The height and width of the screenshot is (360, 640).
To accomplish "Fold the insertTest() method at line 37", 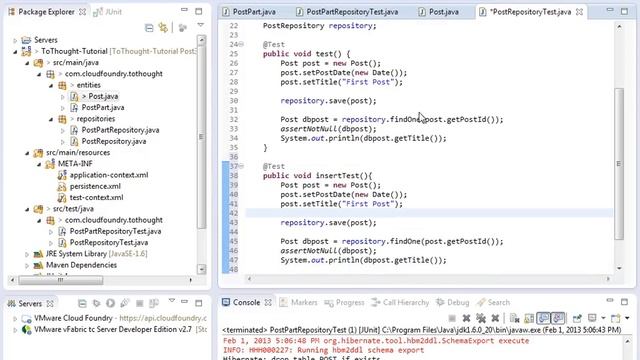I will coord(241,166).
